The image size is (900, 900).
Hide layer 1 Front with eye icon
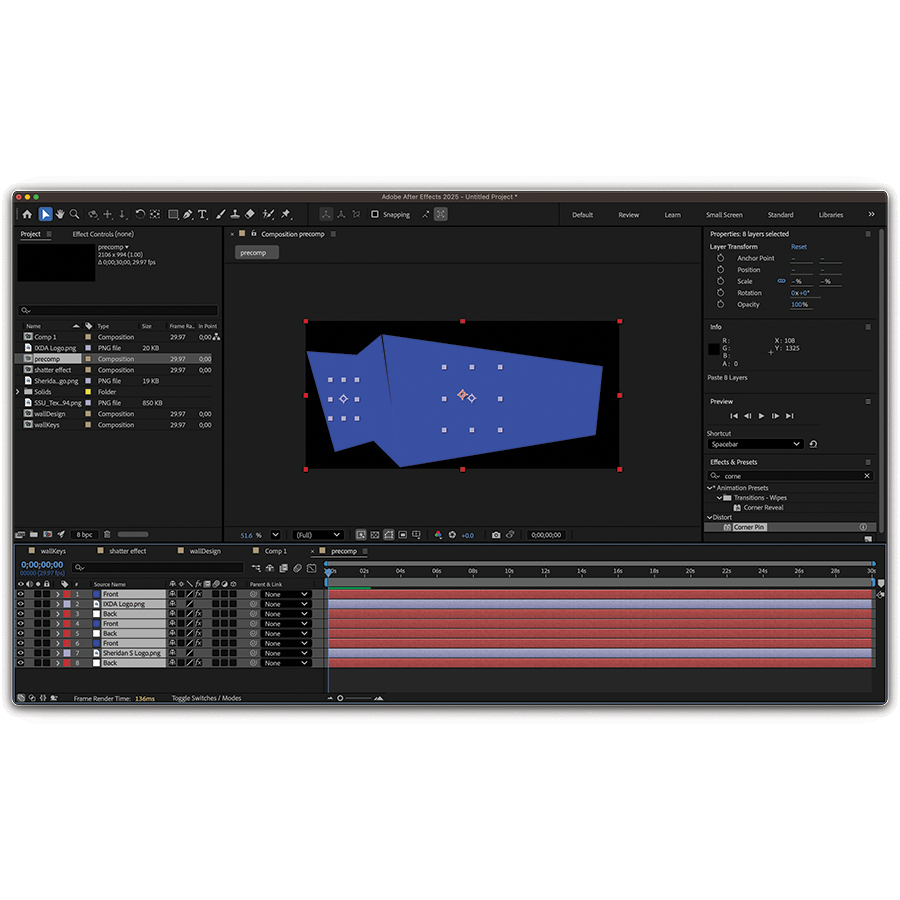coord(20,594)
